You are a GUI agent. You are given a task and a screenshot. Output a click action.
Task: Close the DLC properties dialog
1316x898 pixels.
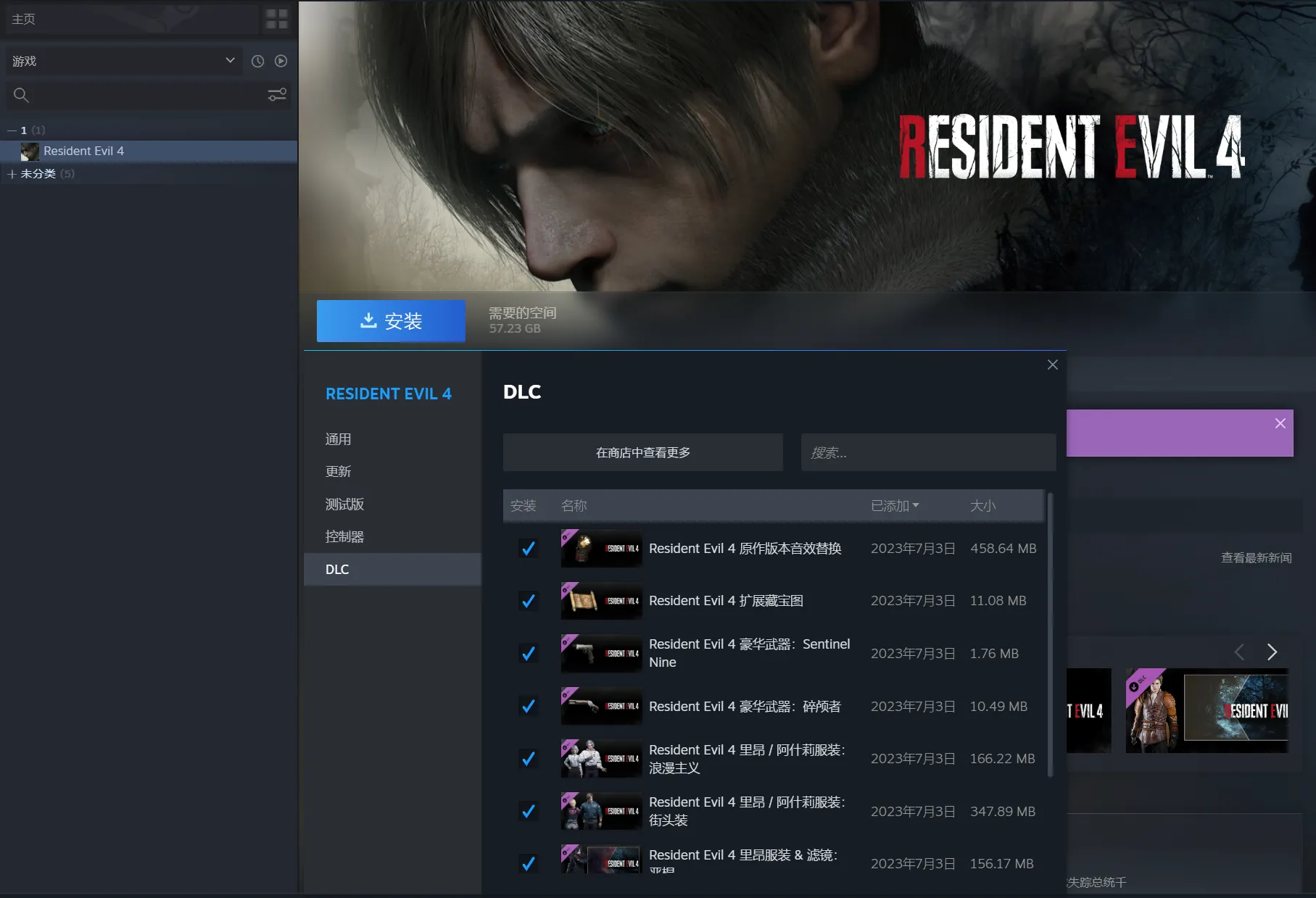click(x=1052, y=365)
